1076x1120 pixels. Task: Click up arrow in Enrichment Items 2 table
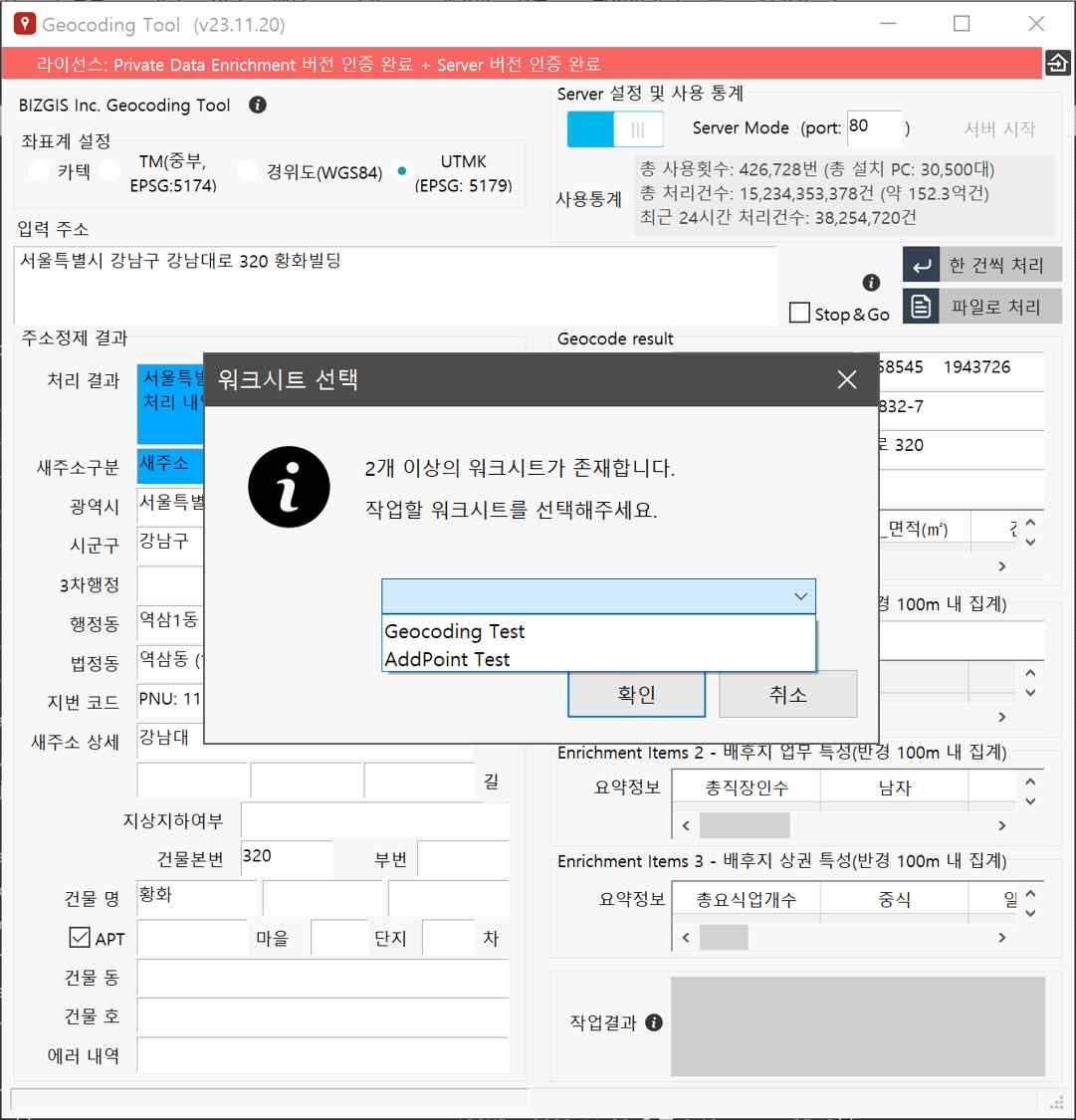click(x=1030, y=782)
